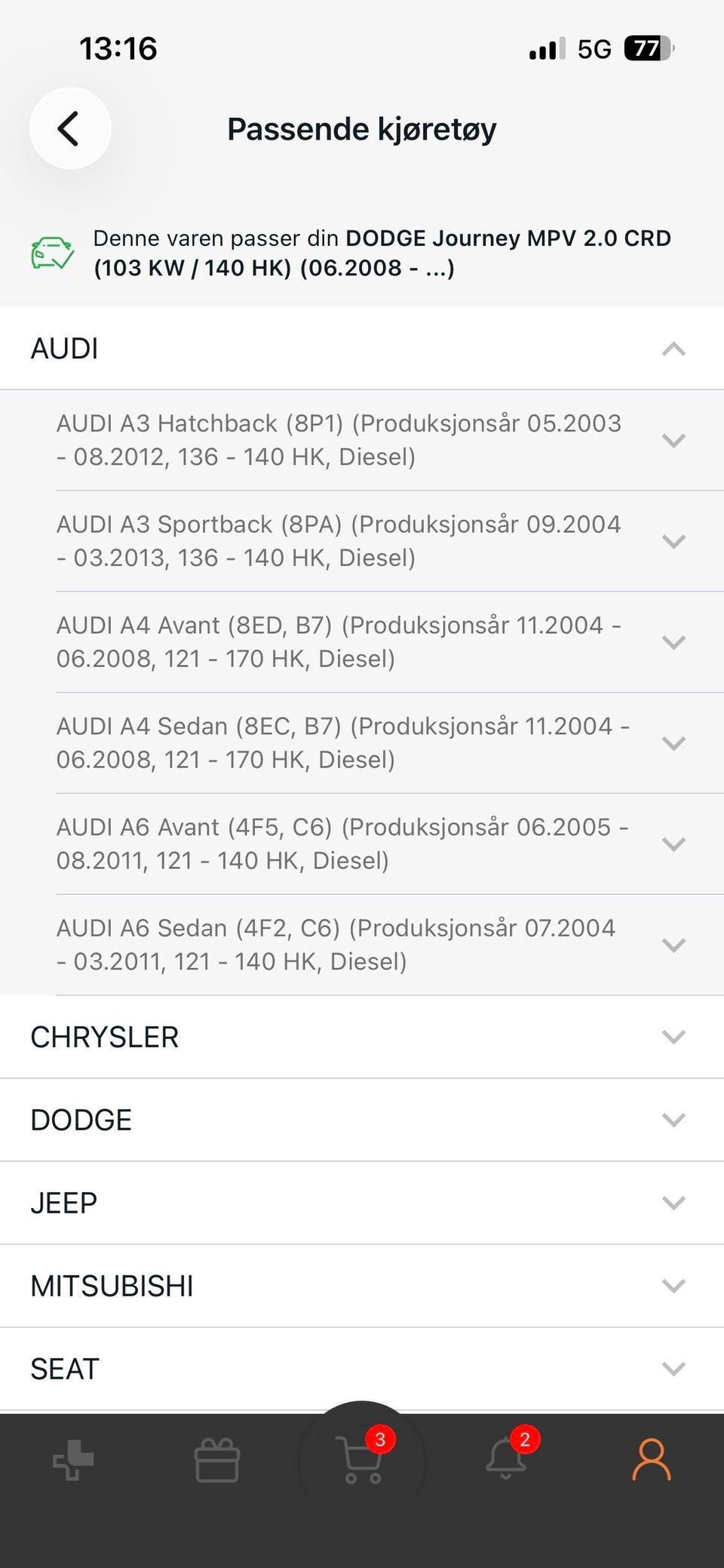Tap the back arrow button
Viewport: 724px width, 1568px height.
70,128
